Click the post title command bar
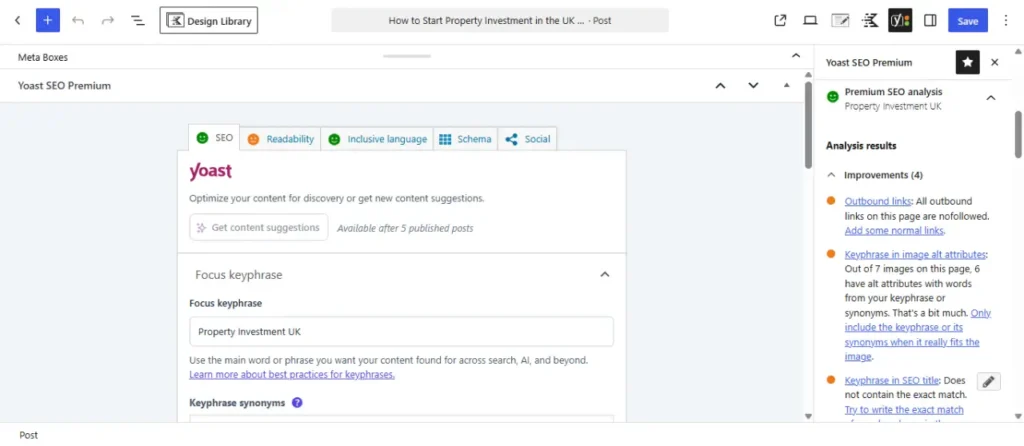 pyautogui.click(x=500, y=20)
